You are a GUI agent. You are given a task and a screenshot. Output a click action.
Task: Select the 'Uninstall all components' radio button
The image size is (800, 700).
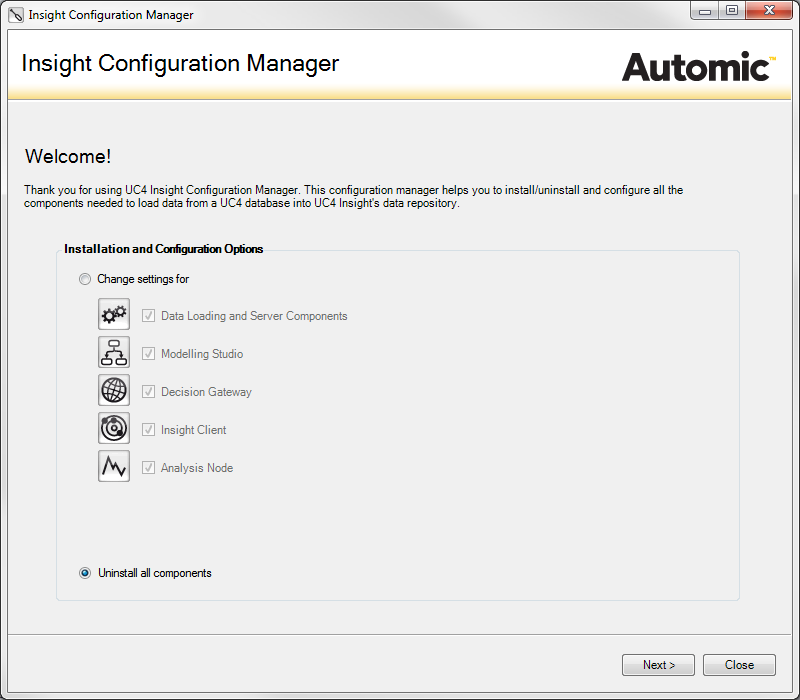coord(85,573)
